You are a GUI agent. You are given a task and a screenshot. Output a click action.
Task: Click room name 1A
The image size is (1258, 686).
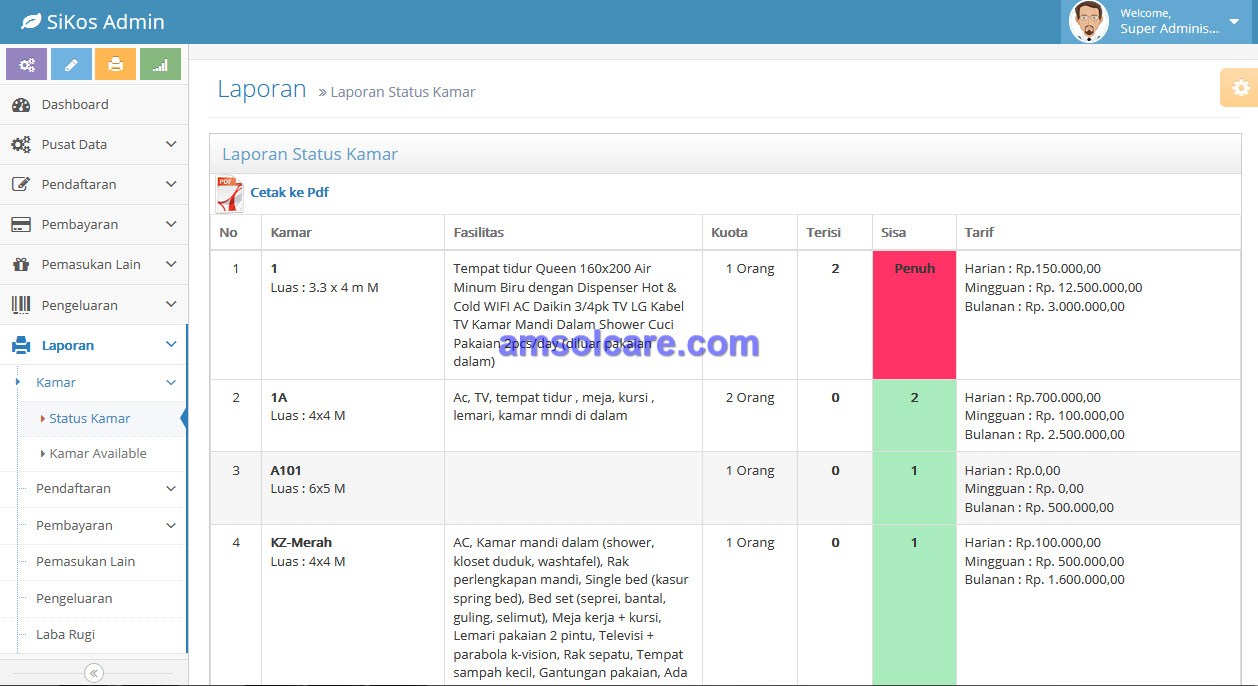pyautogui.click(x=279, y=397)
